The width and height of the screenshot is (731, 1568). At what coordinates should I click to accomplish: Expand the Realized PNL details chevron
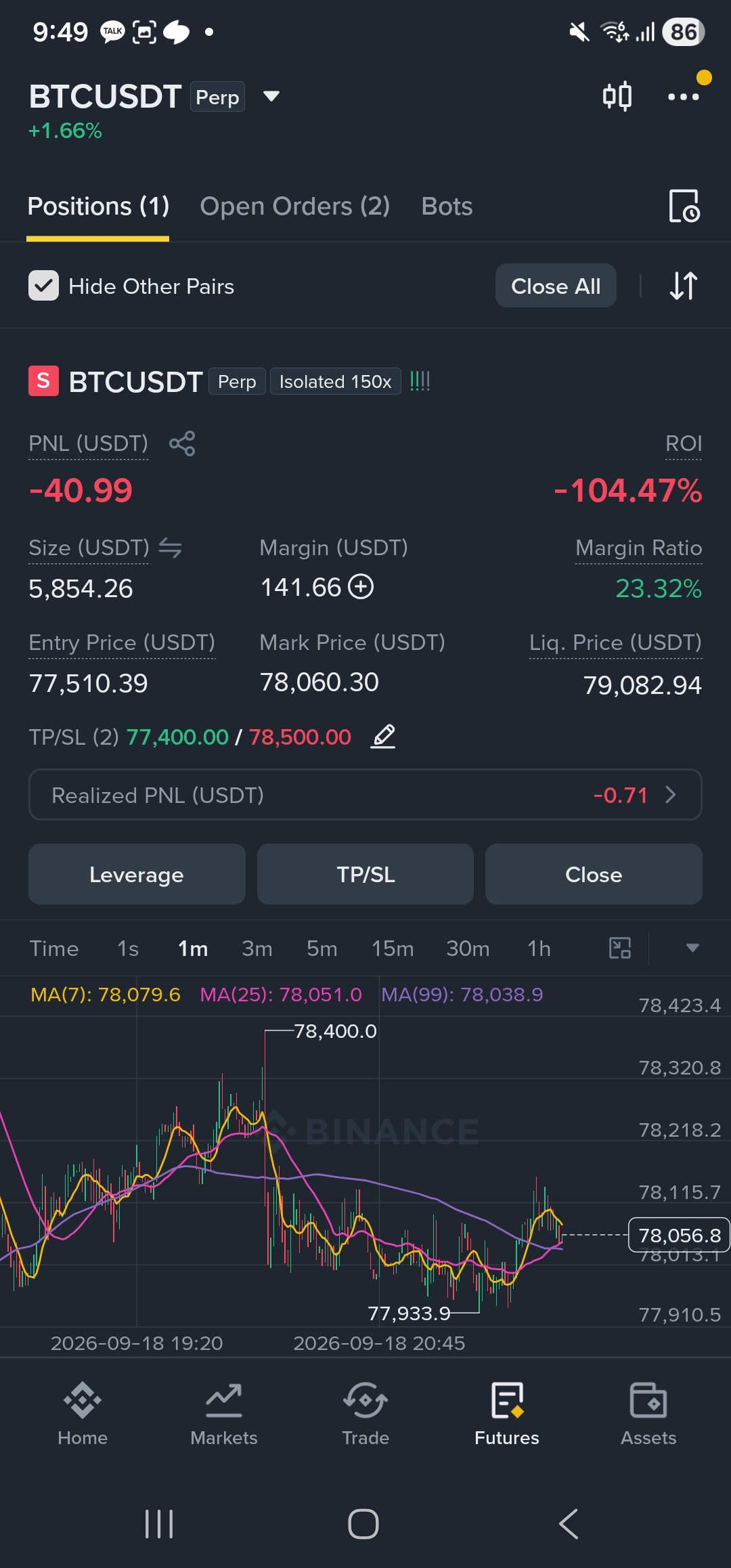coord(671,795)
